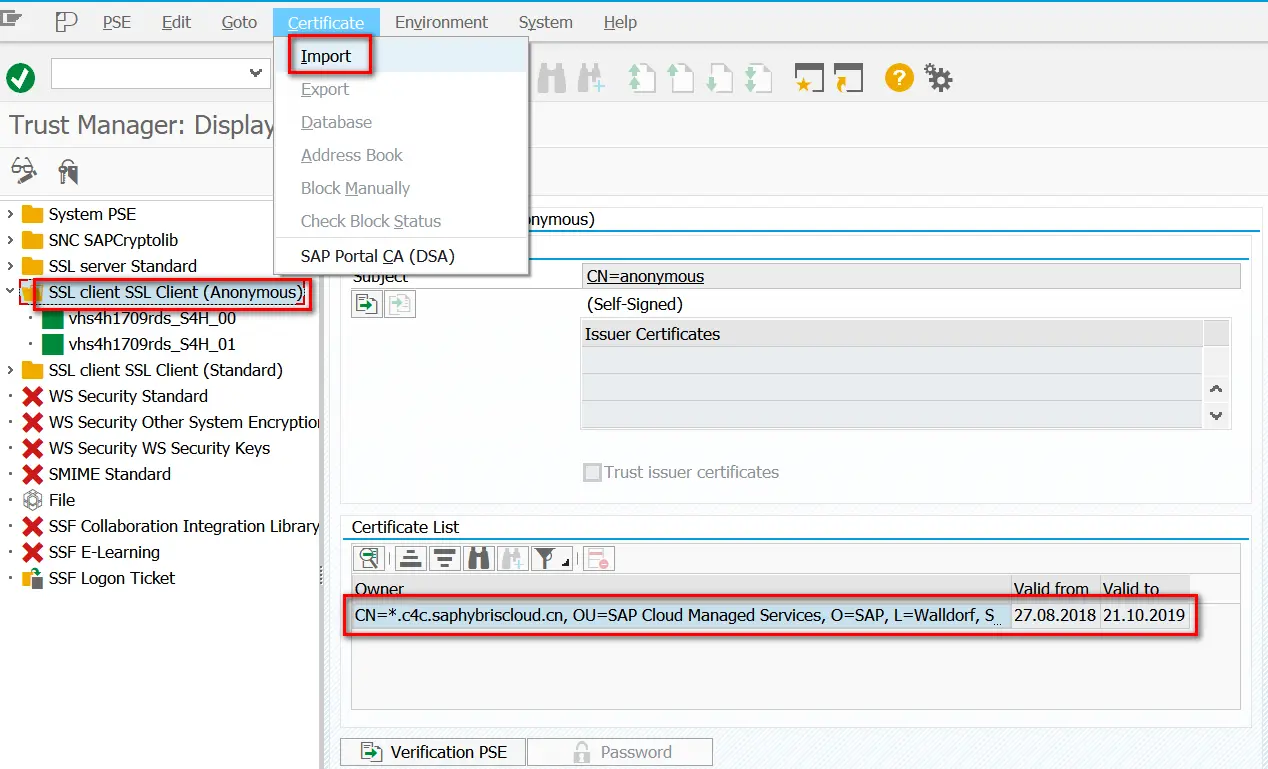The height and width of the screenshot is (769, 1268).
Task: Open the PSE menu
Action: pyautogui.click(x=117, y=22)
